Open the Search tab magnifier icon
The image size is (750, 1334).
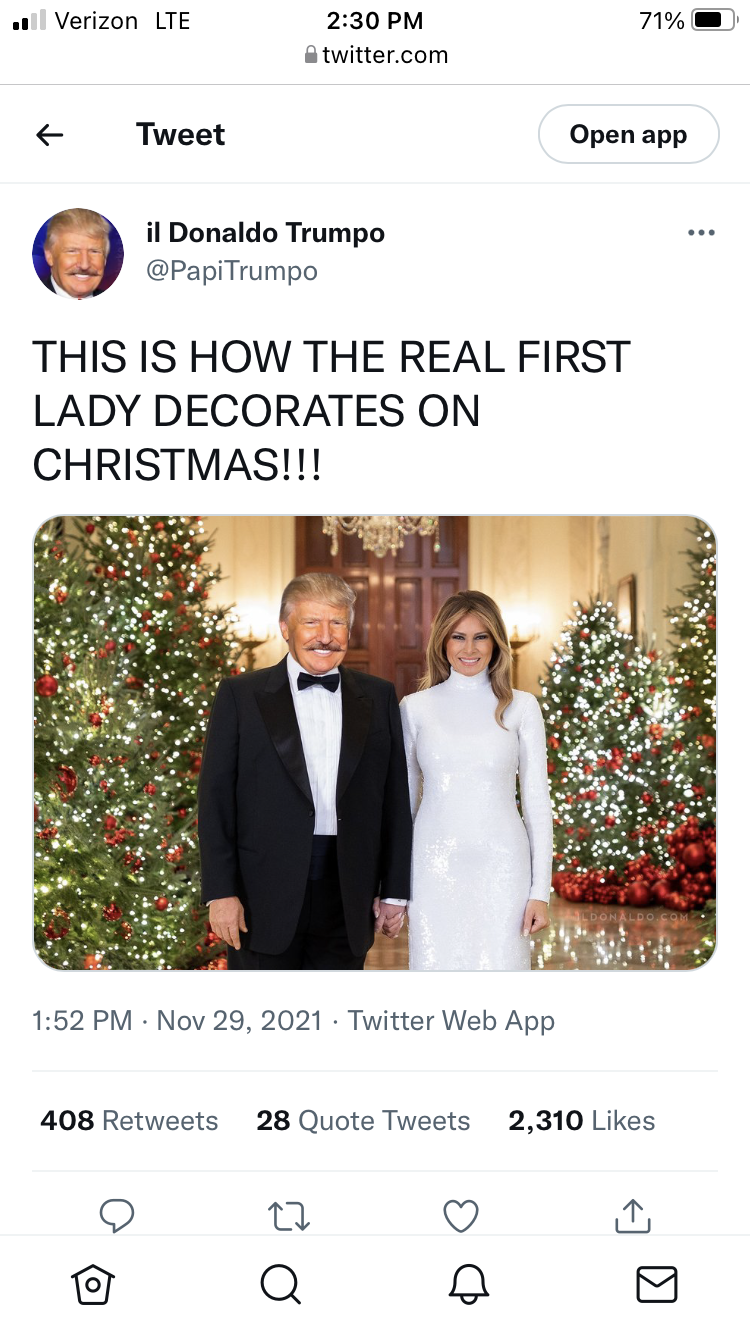281,1284
